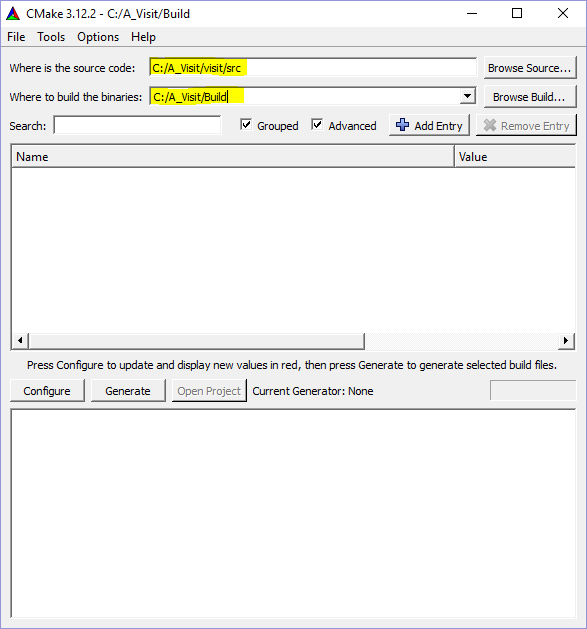Screen dimensions: 587x629
Task: Click inside the output log pane
Action: pos(293,513)
